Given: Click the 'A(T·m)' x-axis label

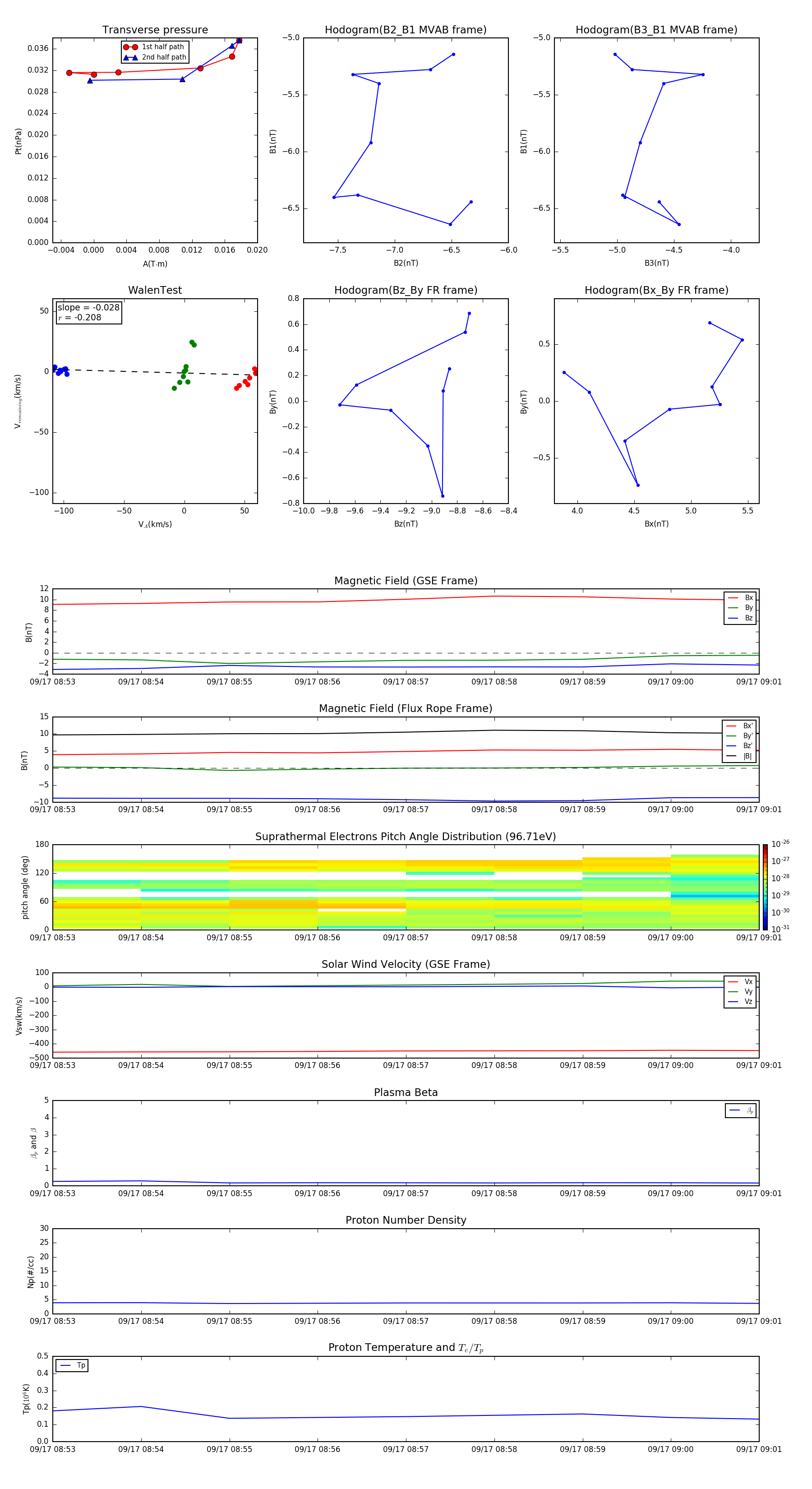Looking at the screenshot, I should tap(155, 264).
